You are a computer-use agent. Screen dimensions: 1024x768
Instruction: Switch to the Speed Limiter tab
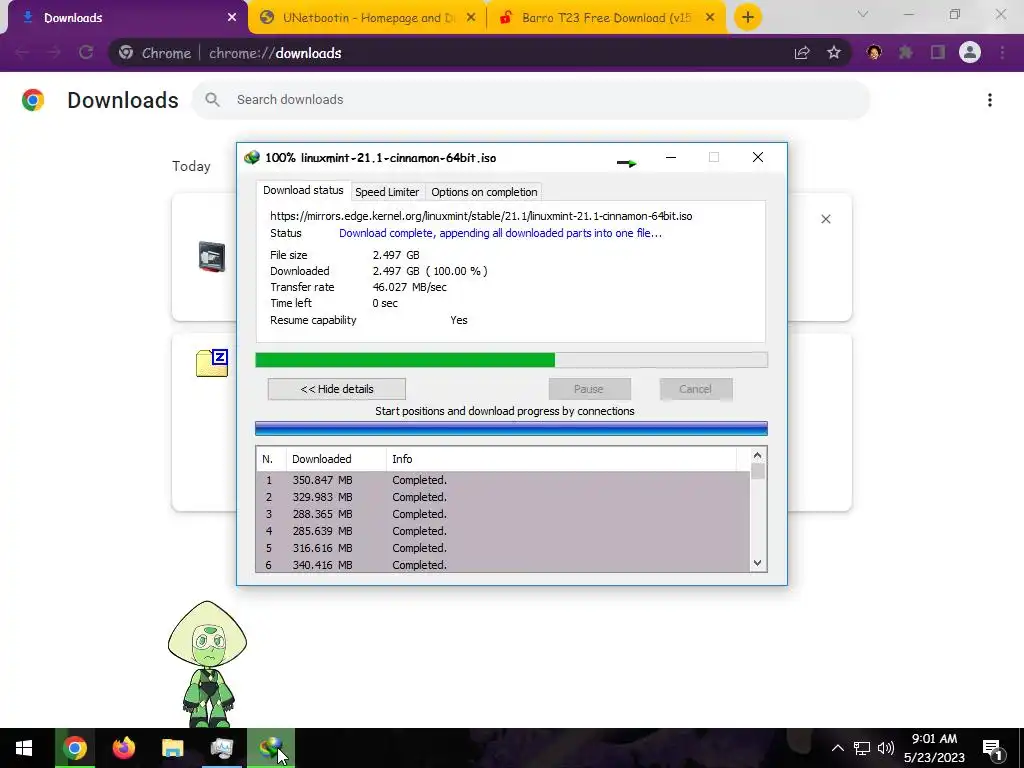[x=387, y=192]
